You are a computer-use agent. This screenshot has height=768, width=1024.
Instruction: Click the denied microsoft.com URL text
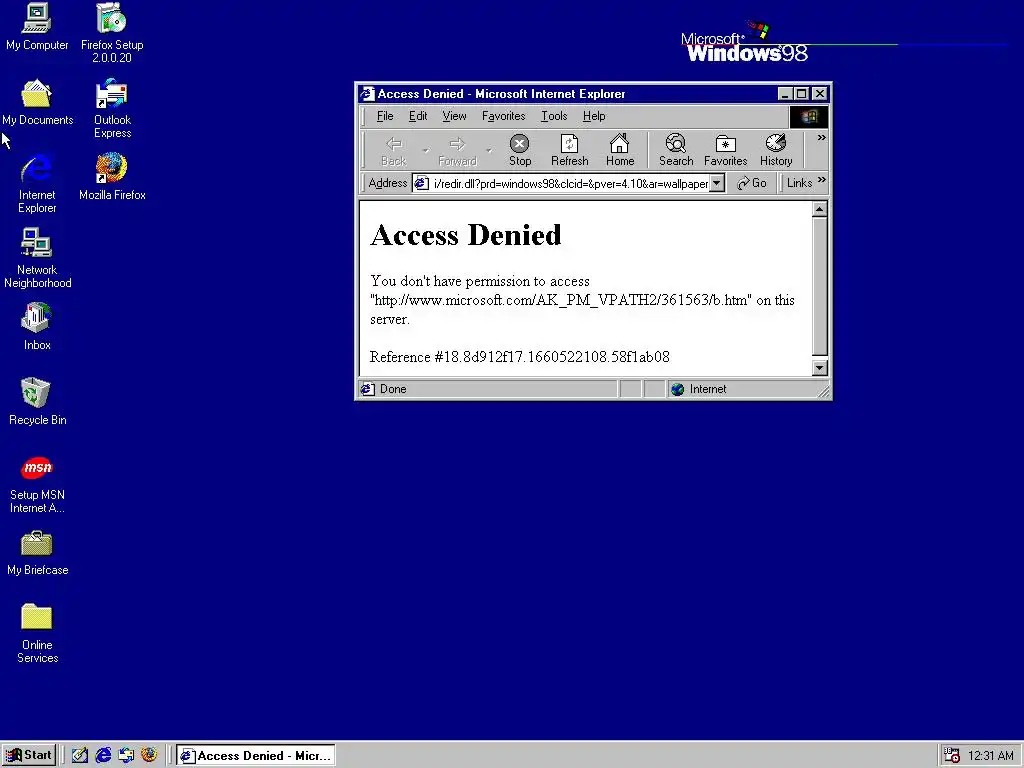[x=561, y=300]
